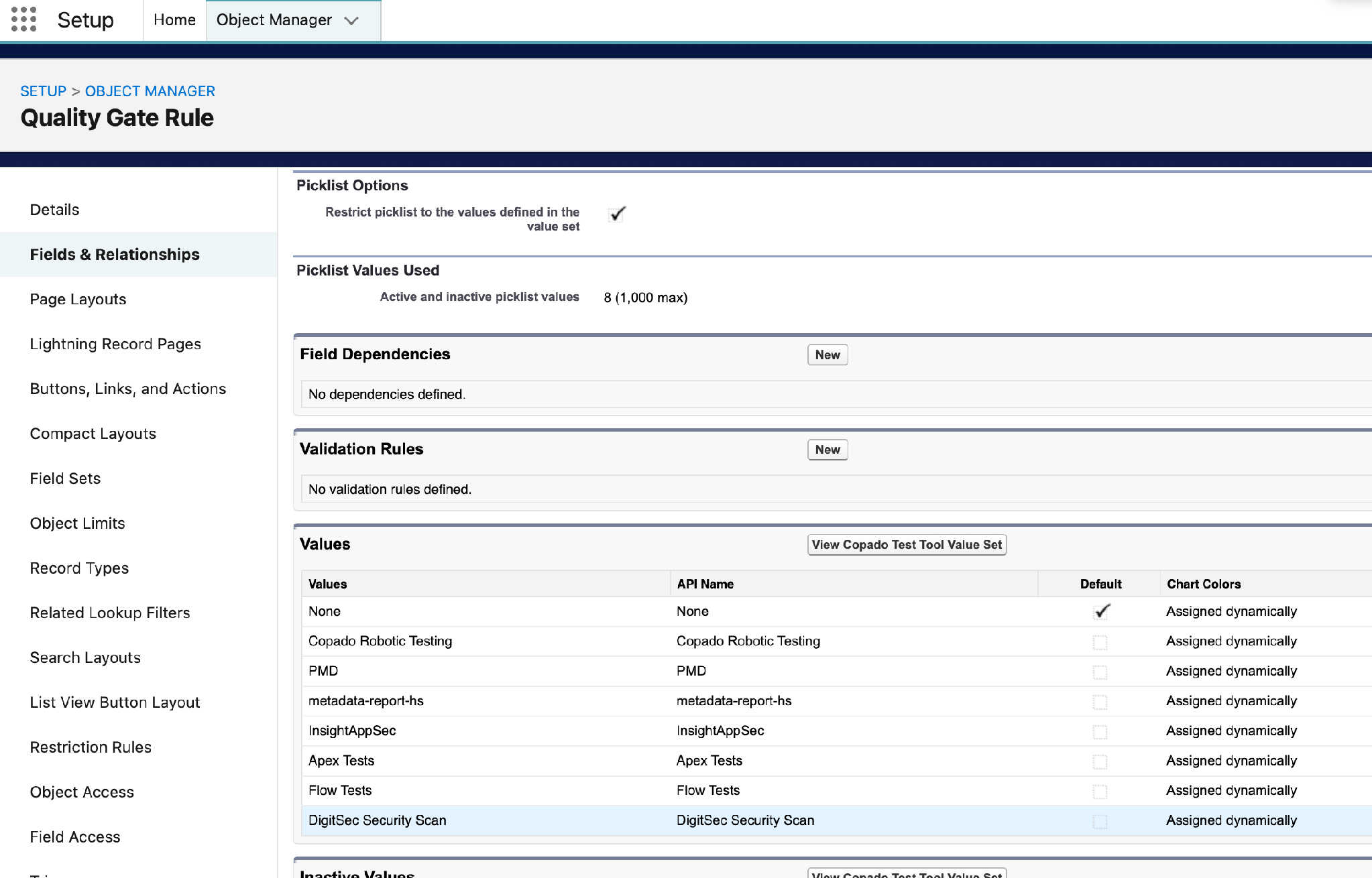
Task: Click 'Apex Tests' API Name cell
Action: [x=709, y=761]
